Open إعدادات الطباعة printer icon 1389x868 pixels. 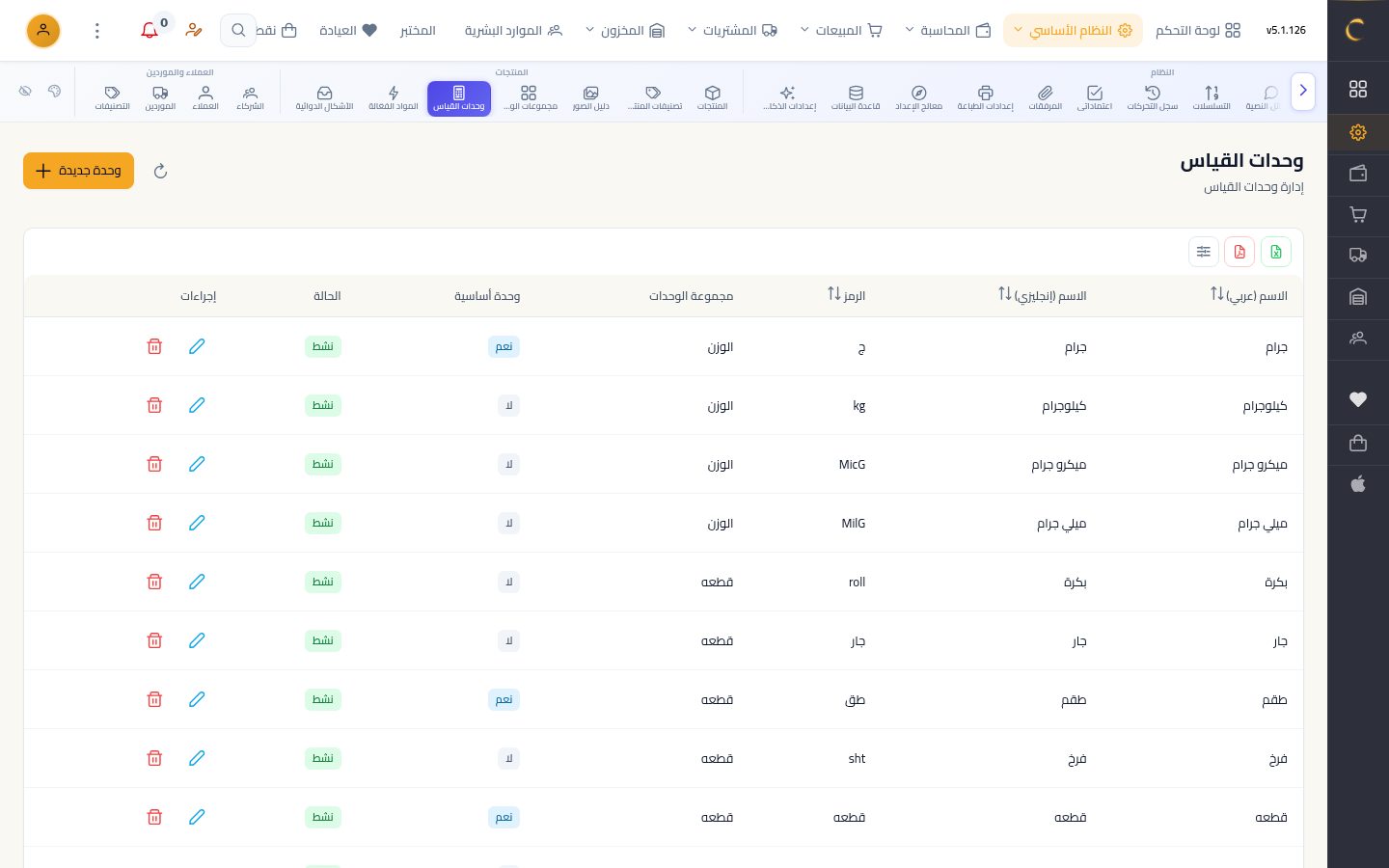pyautogui.click(x=985, y=98)
